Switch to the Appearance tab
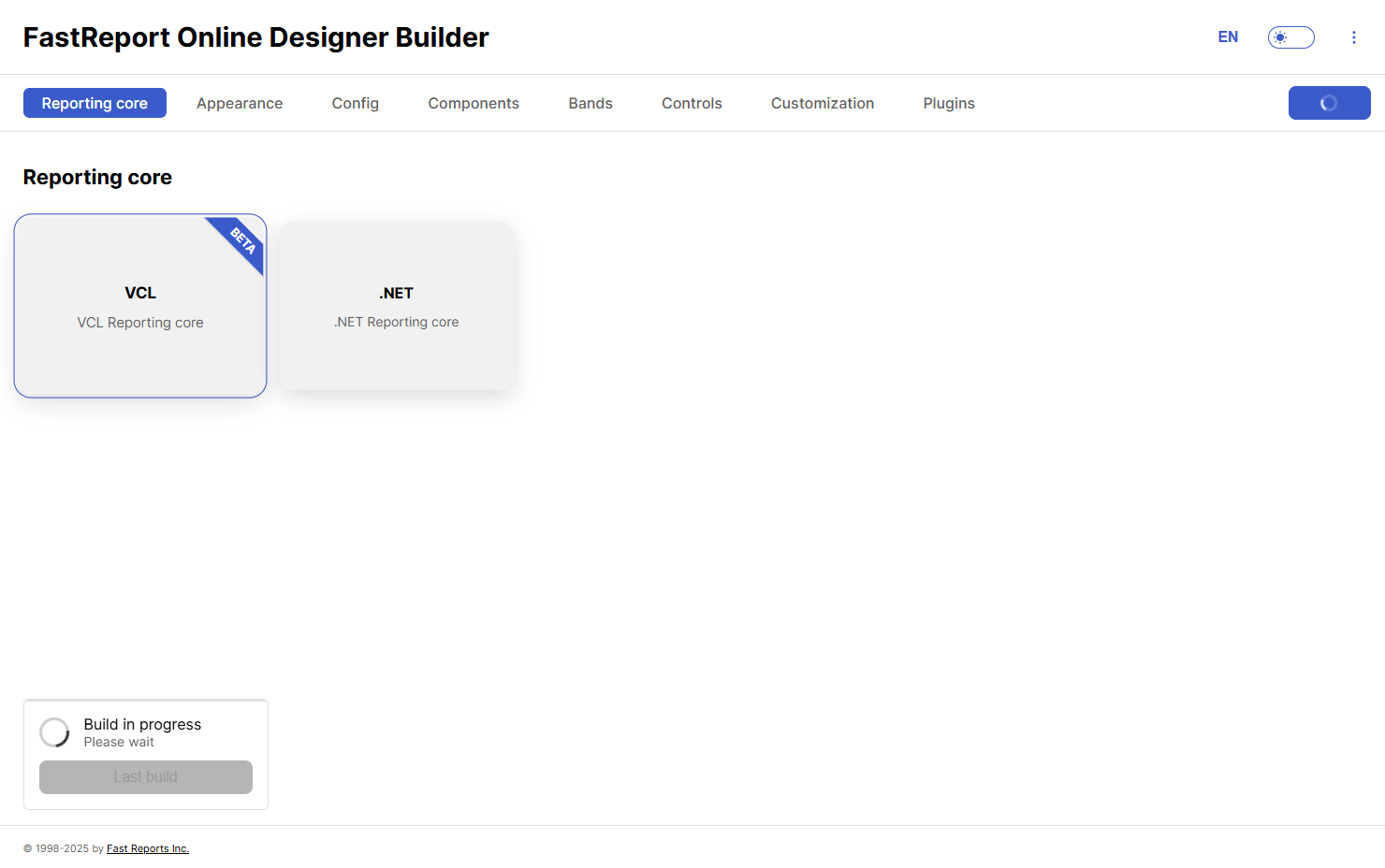Viewport: 1385px width, 868px height. pyautogui.click(x=240, y=103)
